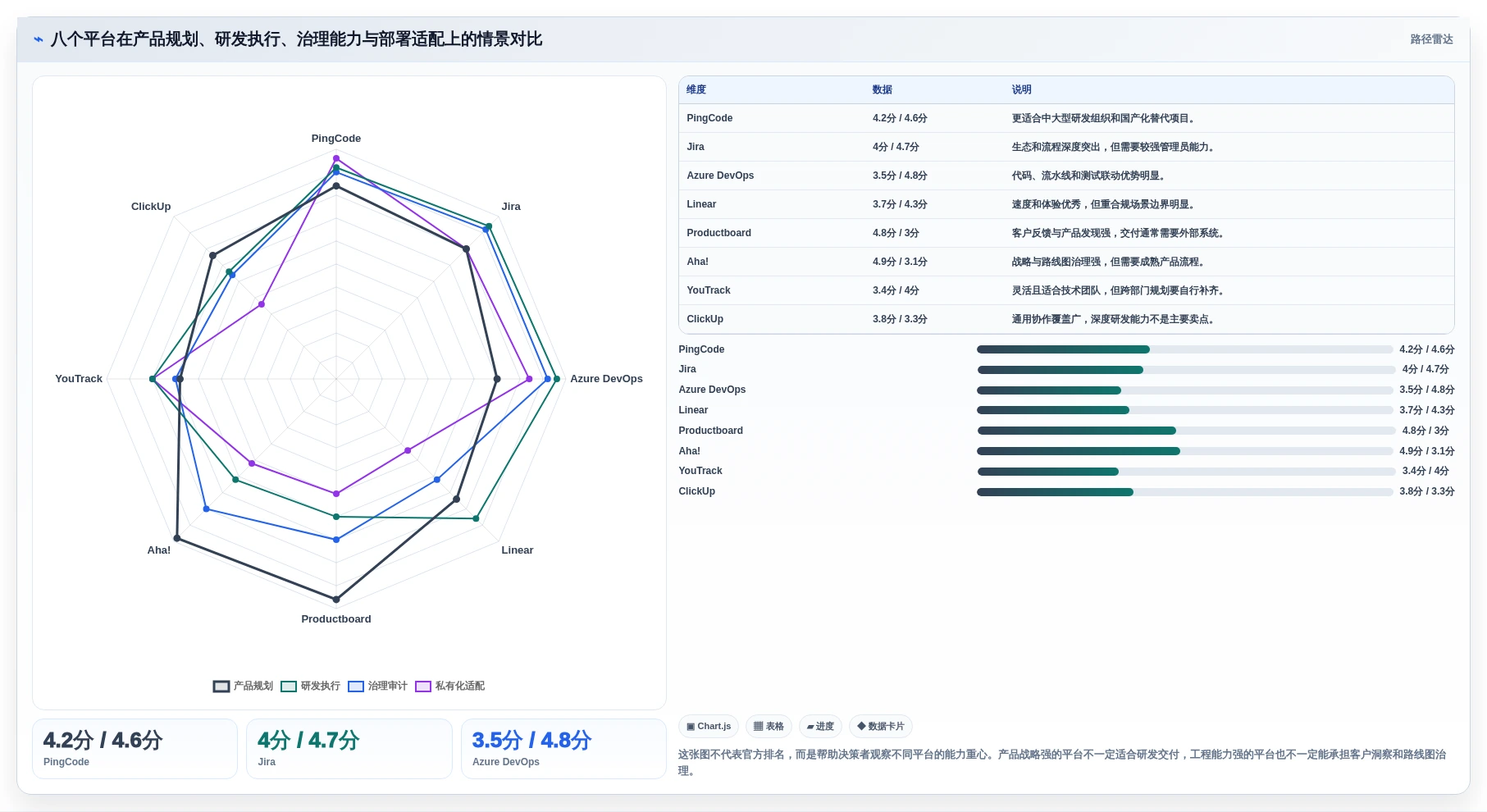The image size is (1487, 812).
Task: Click the Linear axis label on radar
Action: (x=518, y=550)
